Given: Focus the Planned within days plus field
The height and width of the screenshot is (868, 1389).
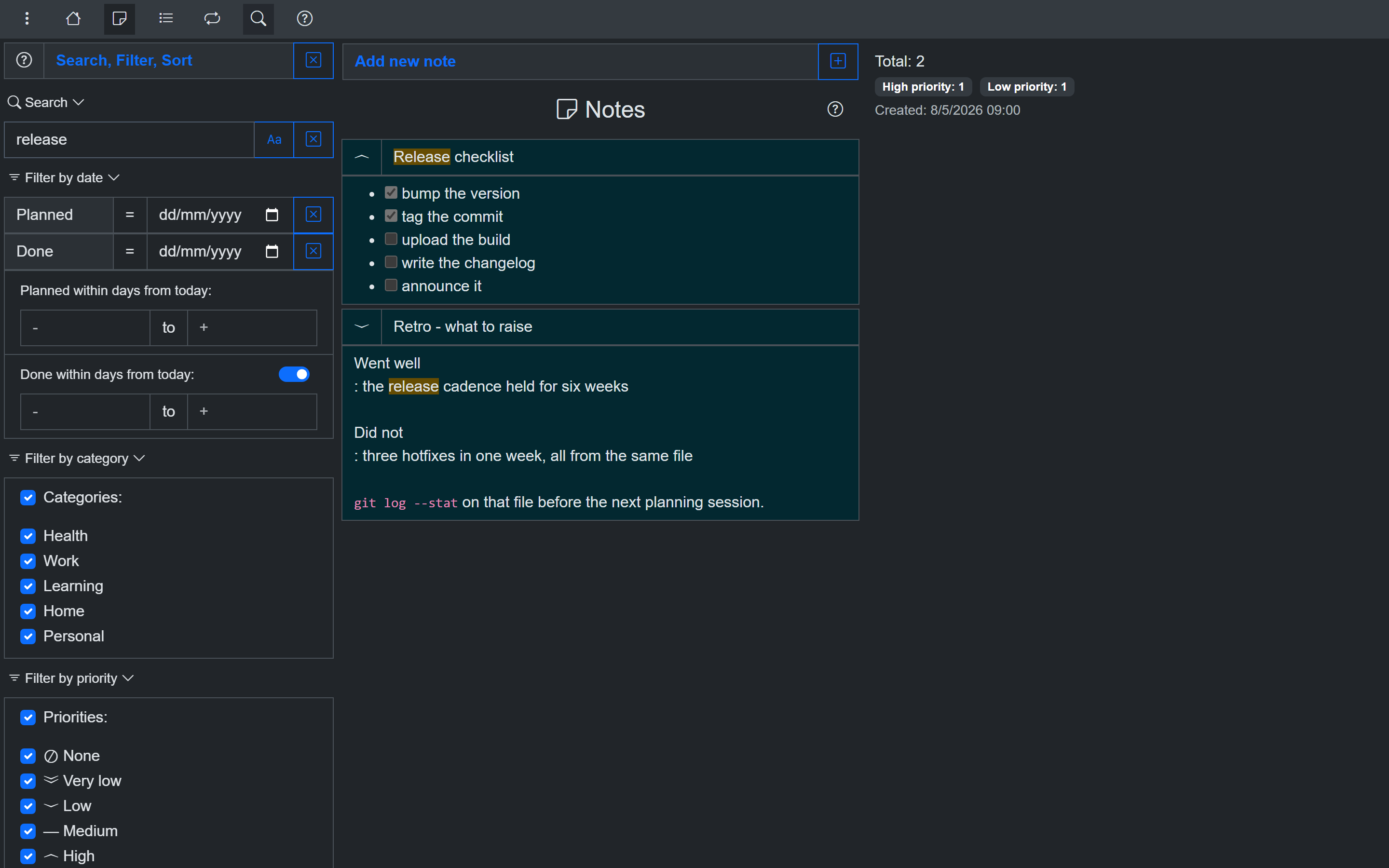Looking at the screenshot, I should [x=252, y=328].
